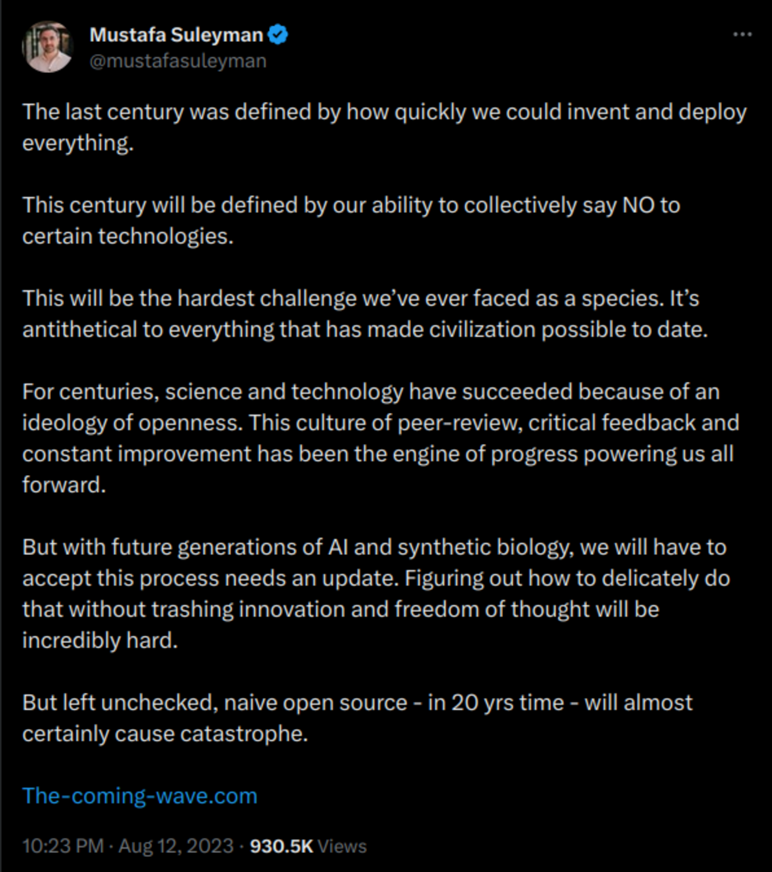Open Mustafa Suleyman's profile avatar

(47, 44)
